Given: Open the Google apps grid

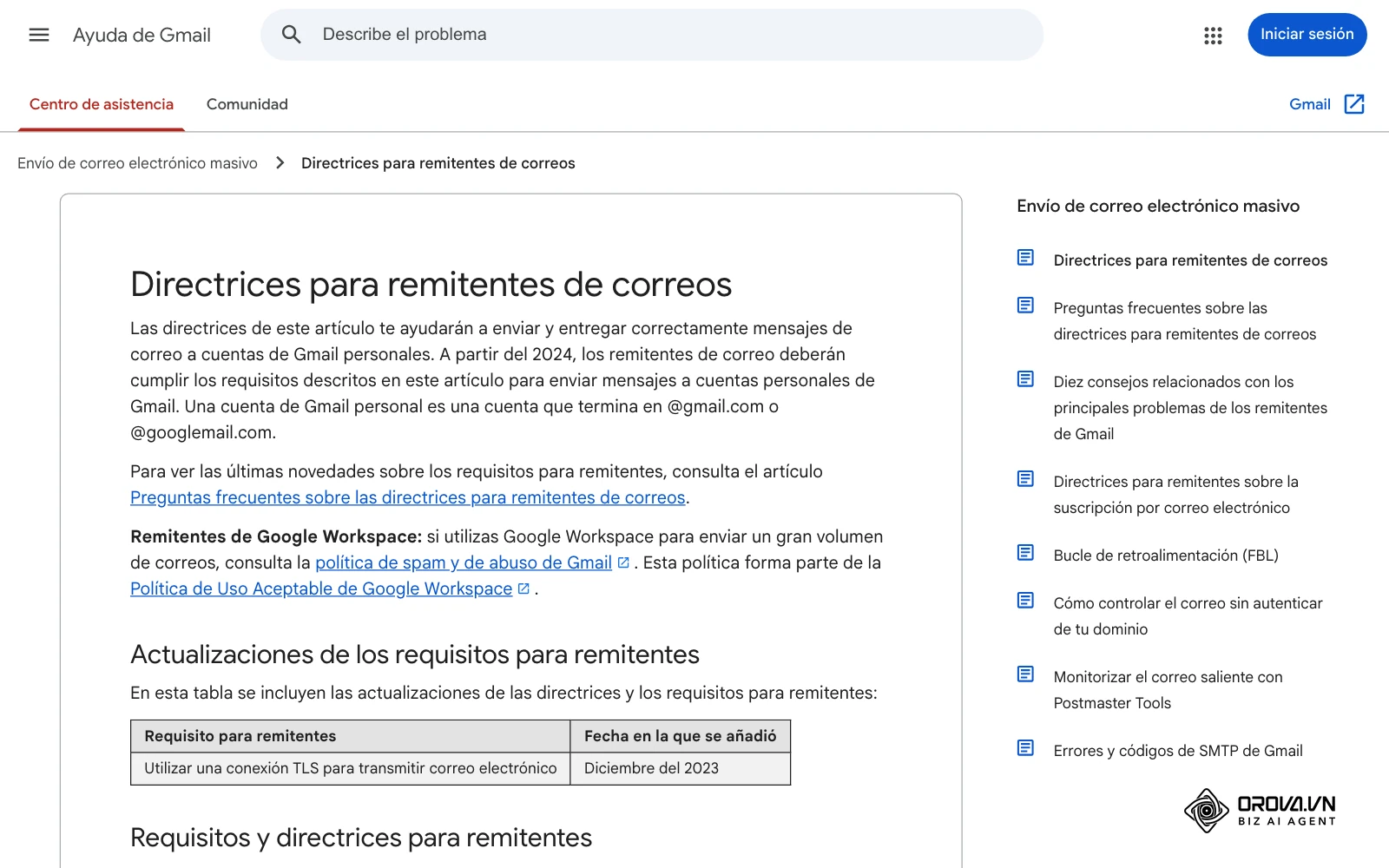Looking at the screenshot, I should pos(1213,36).
